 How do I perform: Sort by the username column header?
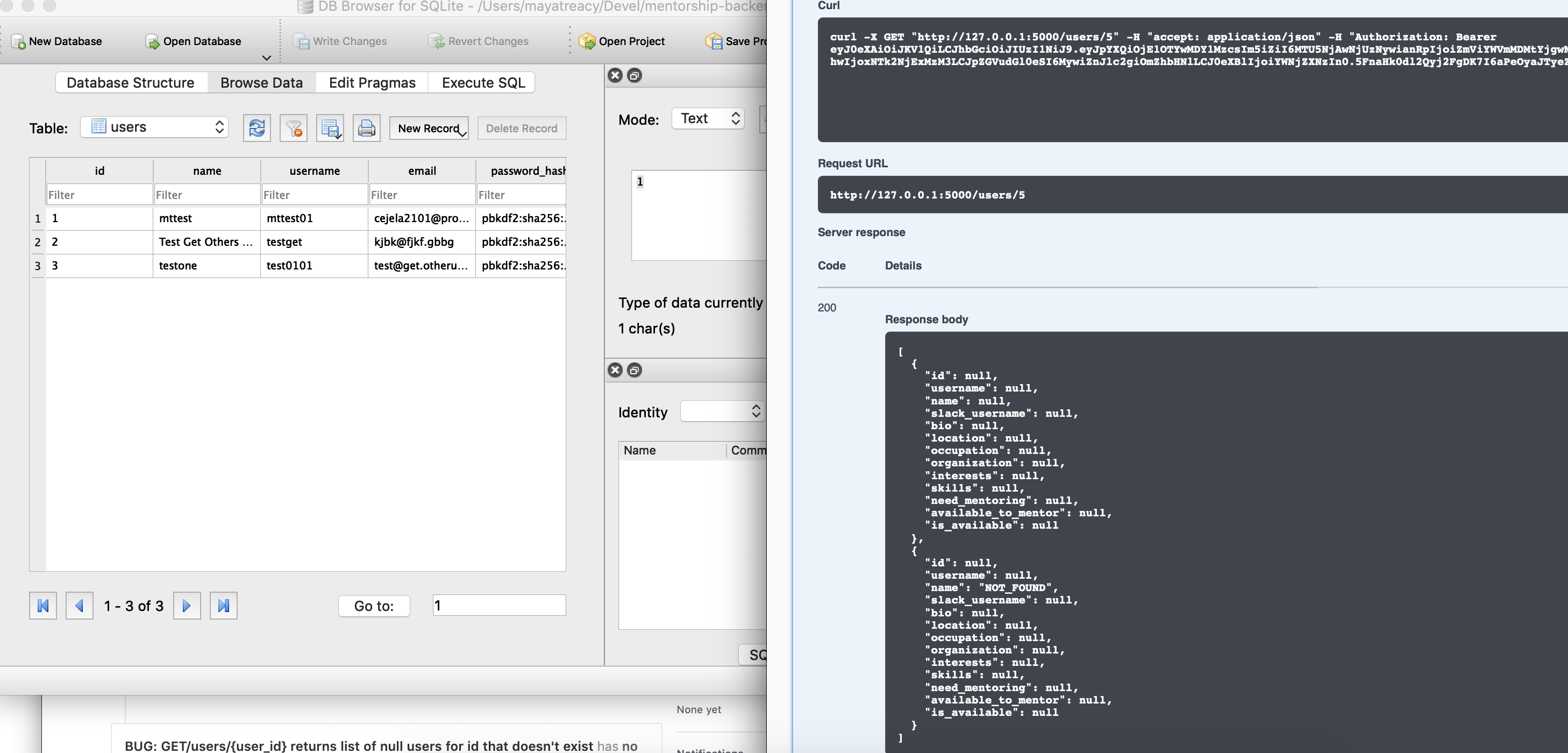click(315, 171)
